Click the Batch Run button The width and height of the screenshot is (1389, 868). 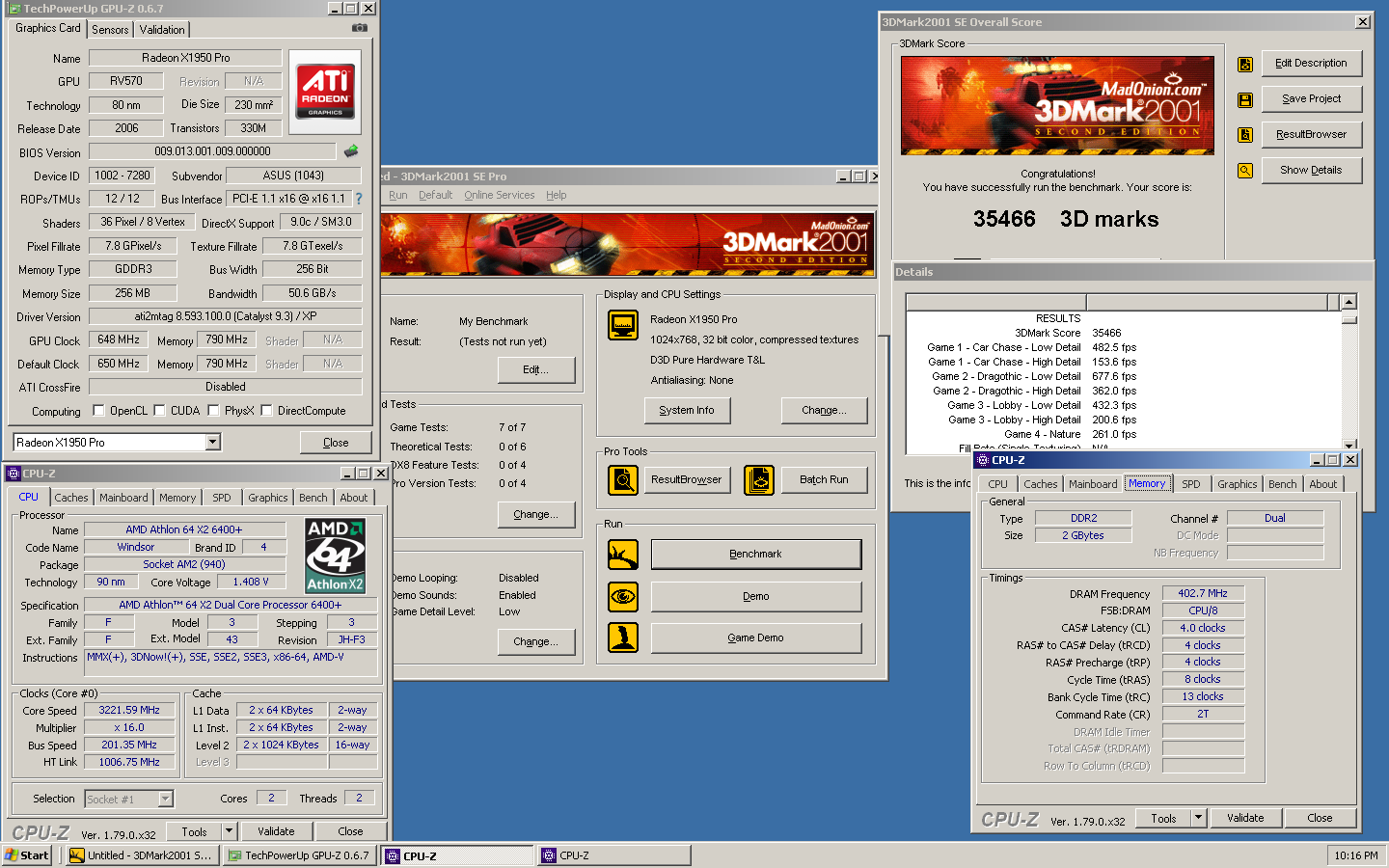point(824,480)
